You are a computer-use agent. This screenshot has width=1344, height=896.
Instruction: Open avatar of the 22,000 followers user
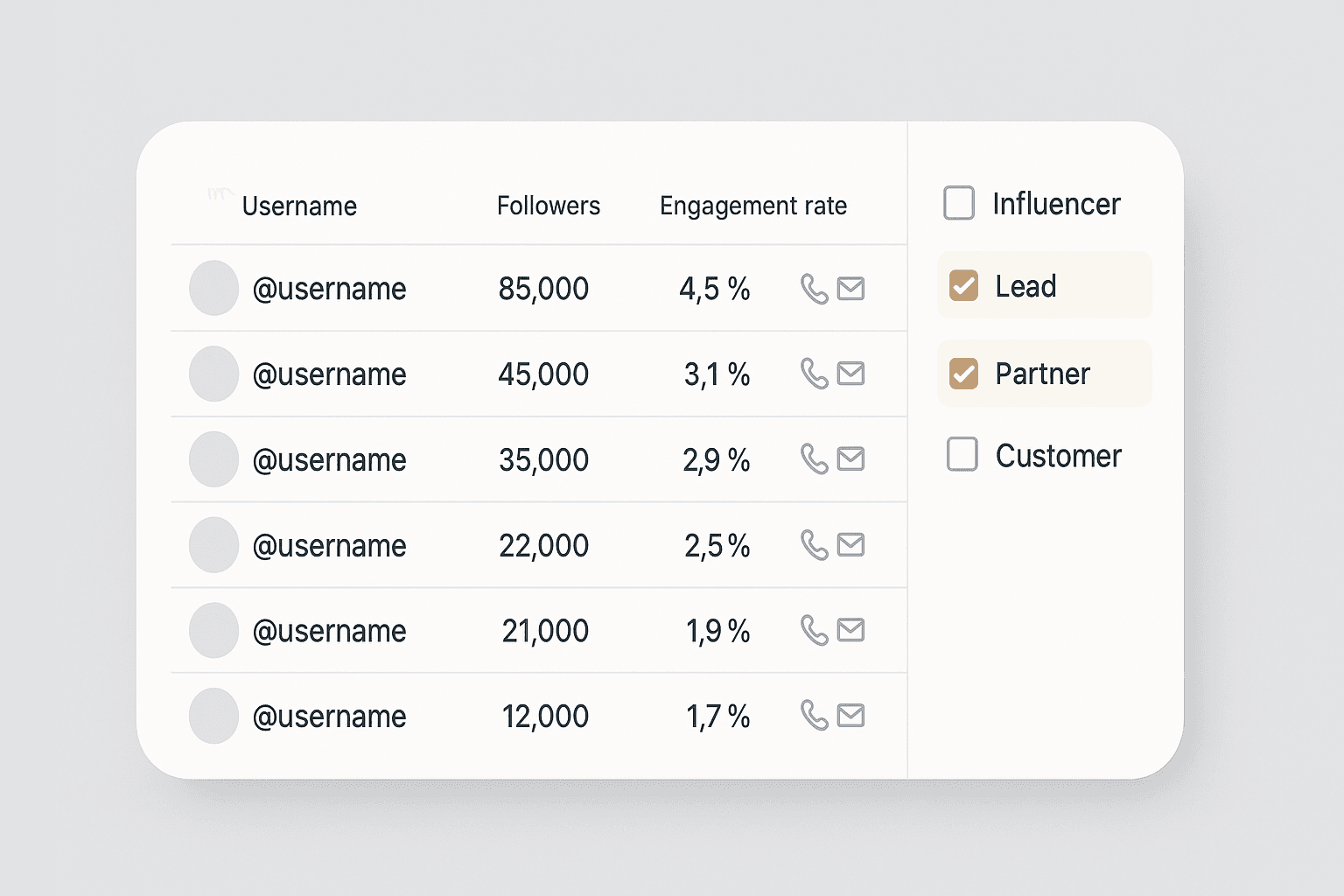tap(213, 544)
